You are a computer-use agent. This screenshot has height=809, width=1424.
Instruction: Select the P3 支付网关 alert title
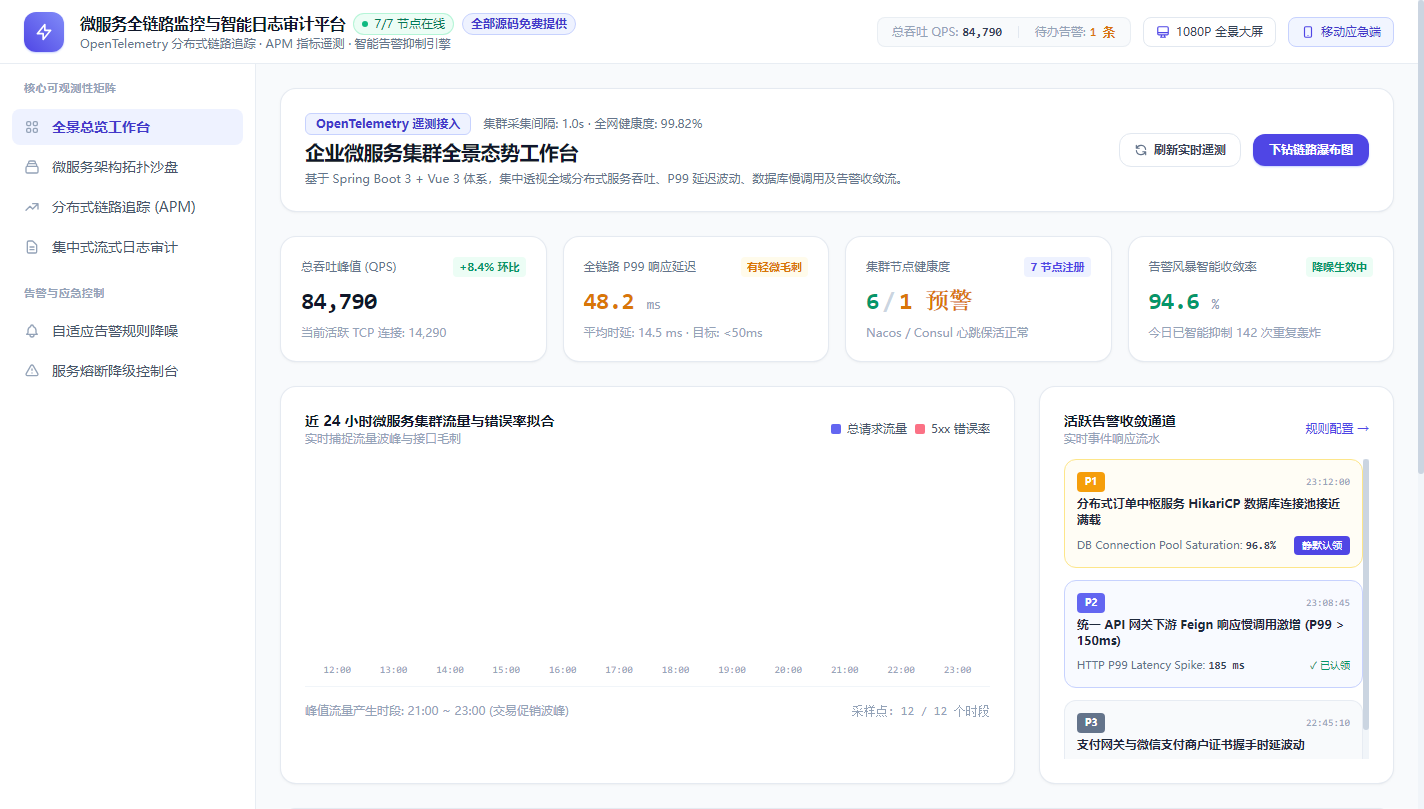click(x=1191, y=745)
